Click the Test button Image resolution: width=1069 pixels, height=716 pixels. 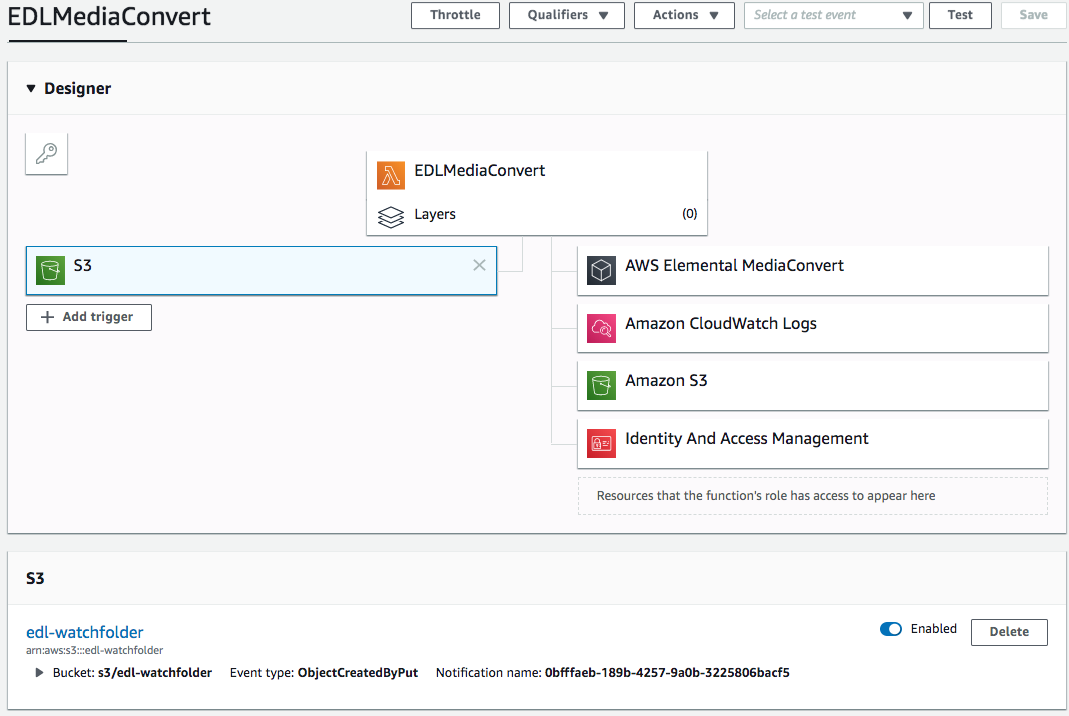click(x=960, y=15)
